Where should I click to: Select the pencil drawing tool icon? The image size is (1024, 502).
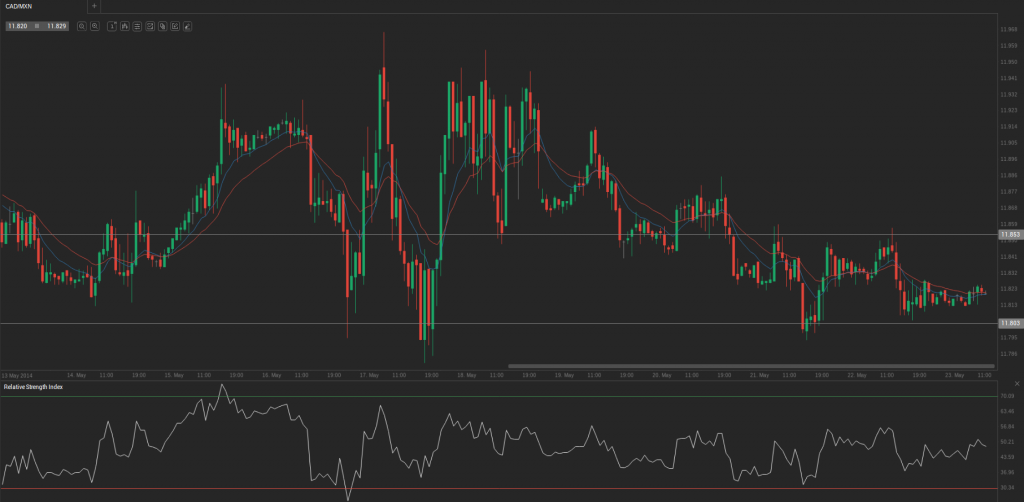tap(187, 26)
